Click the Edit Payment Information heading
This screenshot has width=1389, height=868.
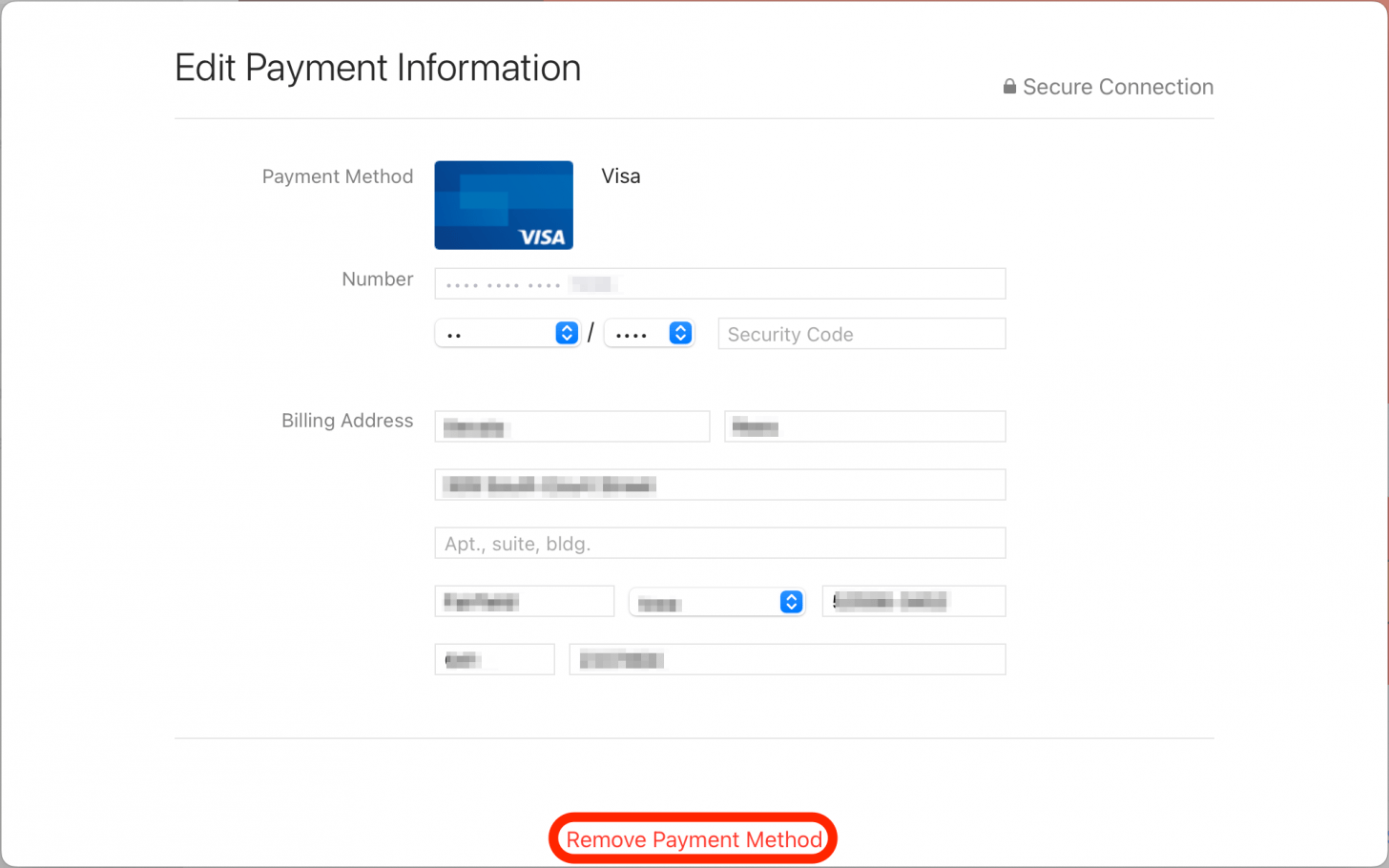[x=378, y=69]
